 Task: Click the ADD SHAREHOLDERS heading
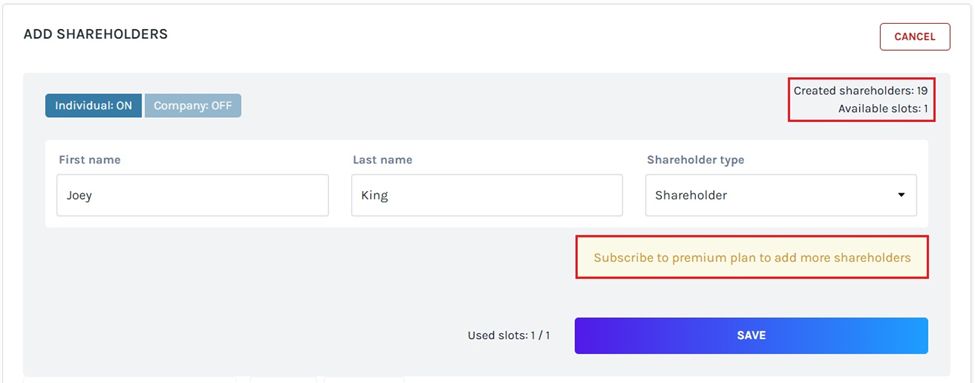(96, 34)
